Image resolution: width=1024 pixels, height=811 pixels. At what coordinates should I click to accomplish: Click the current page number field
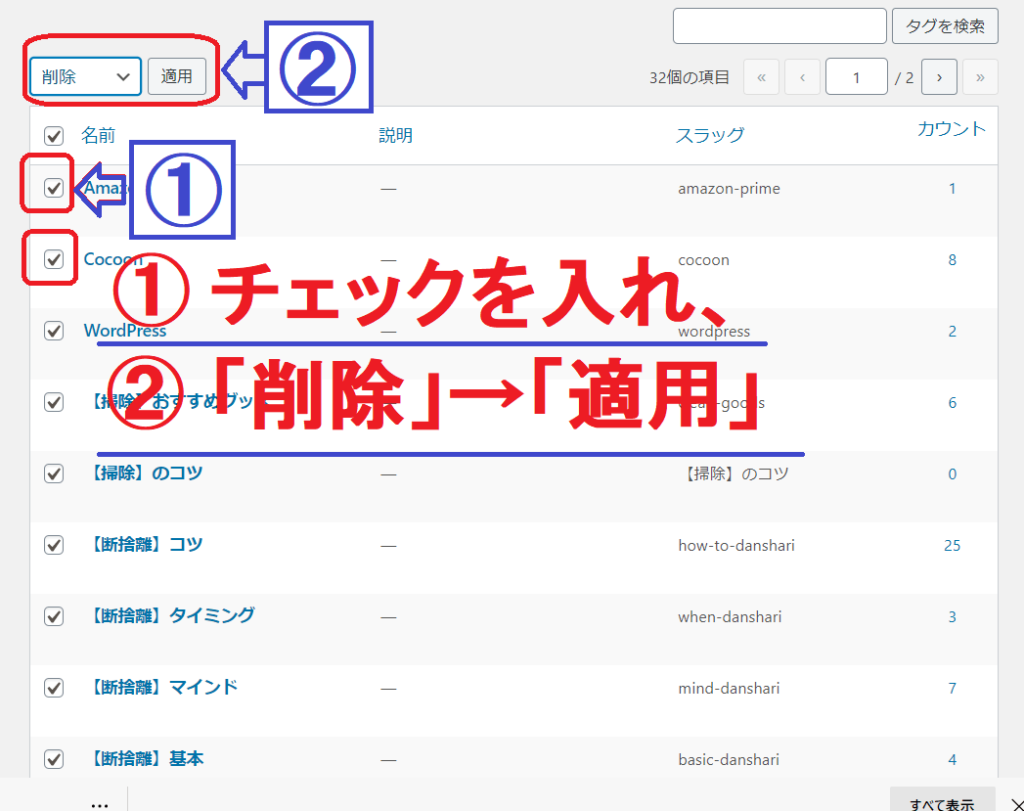[x=856, y=77]
